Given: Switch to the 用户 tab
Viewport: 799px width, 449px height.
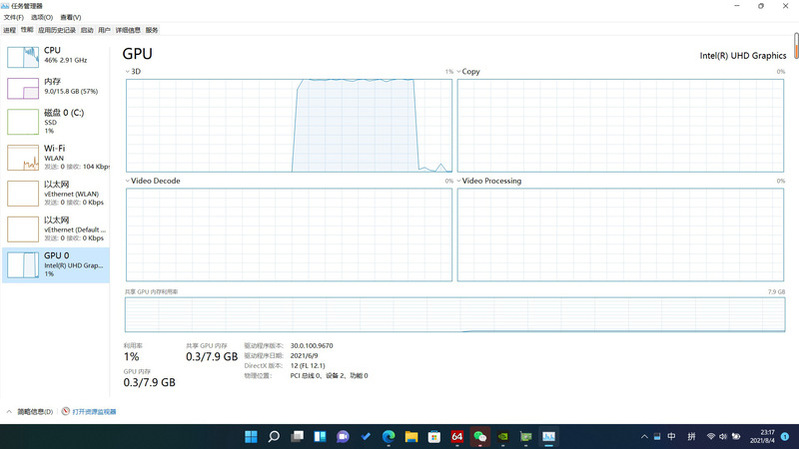Looking at the screenshot, I should click(104, 30).
